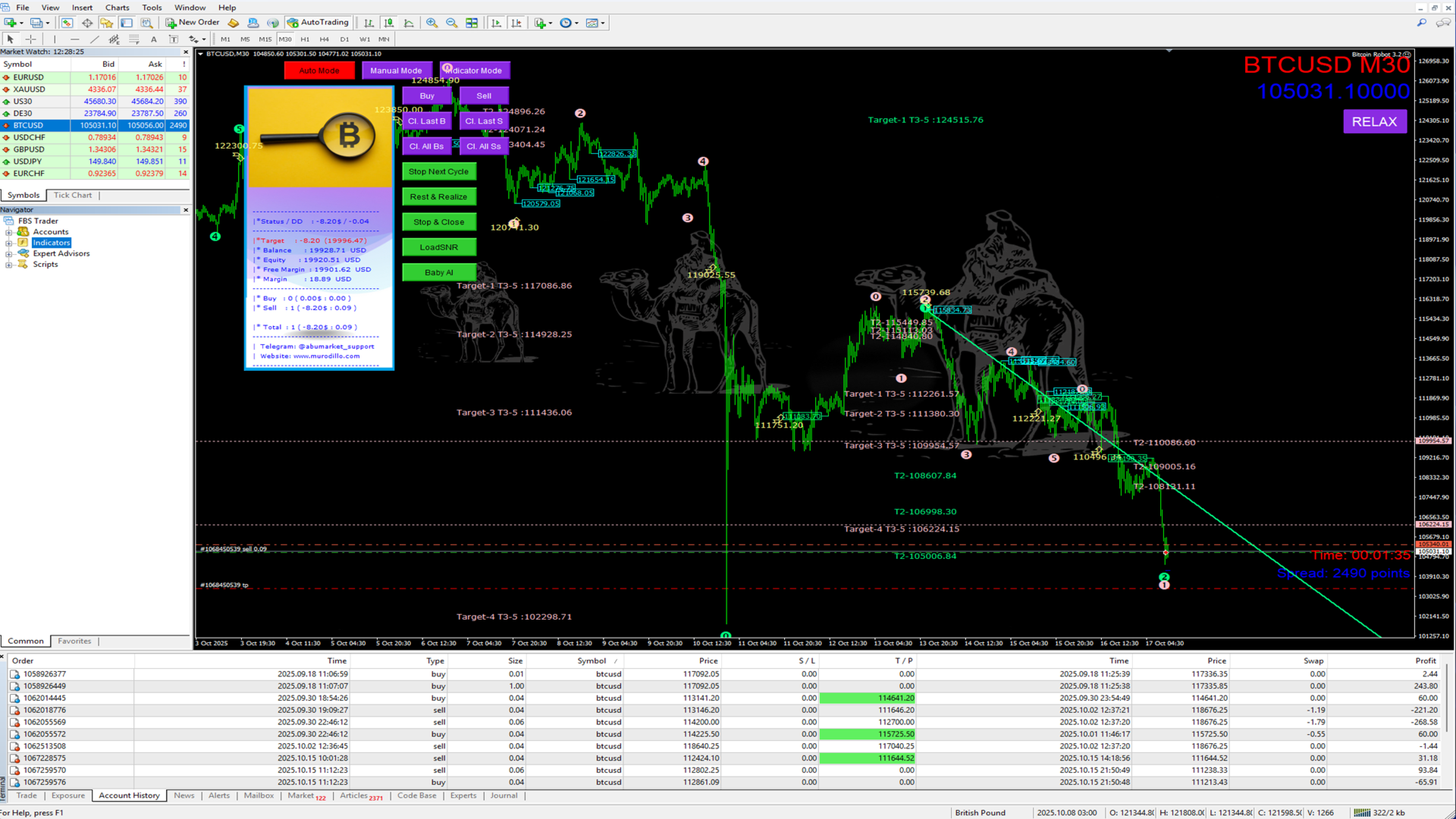Switch chart to candlesticks view
Viewport: 1456px width, 819px height.
click(388, 23)
